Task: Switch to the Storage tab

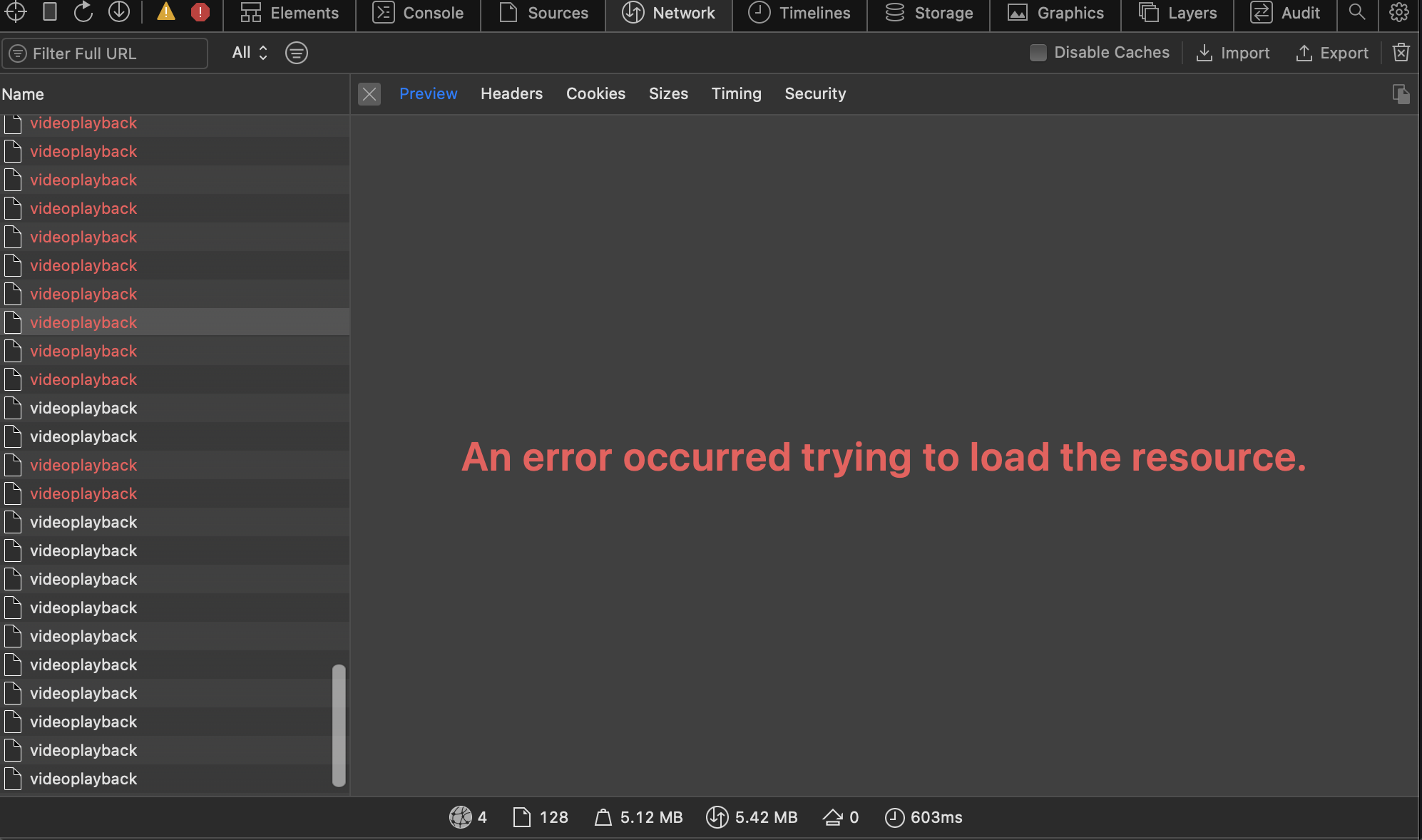Action: [929, 12]
